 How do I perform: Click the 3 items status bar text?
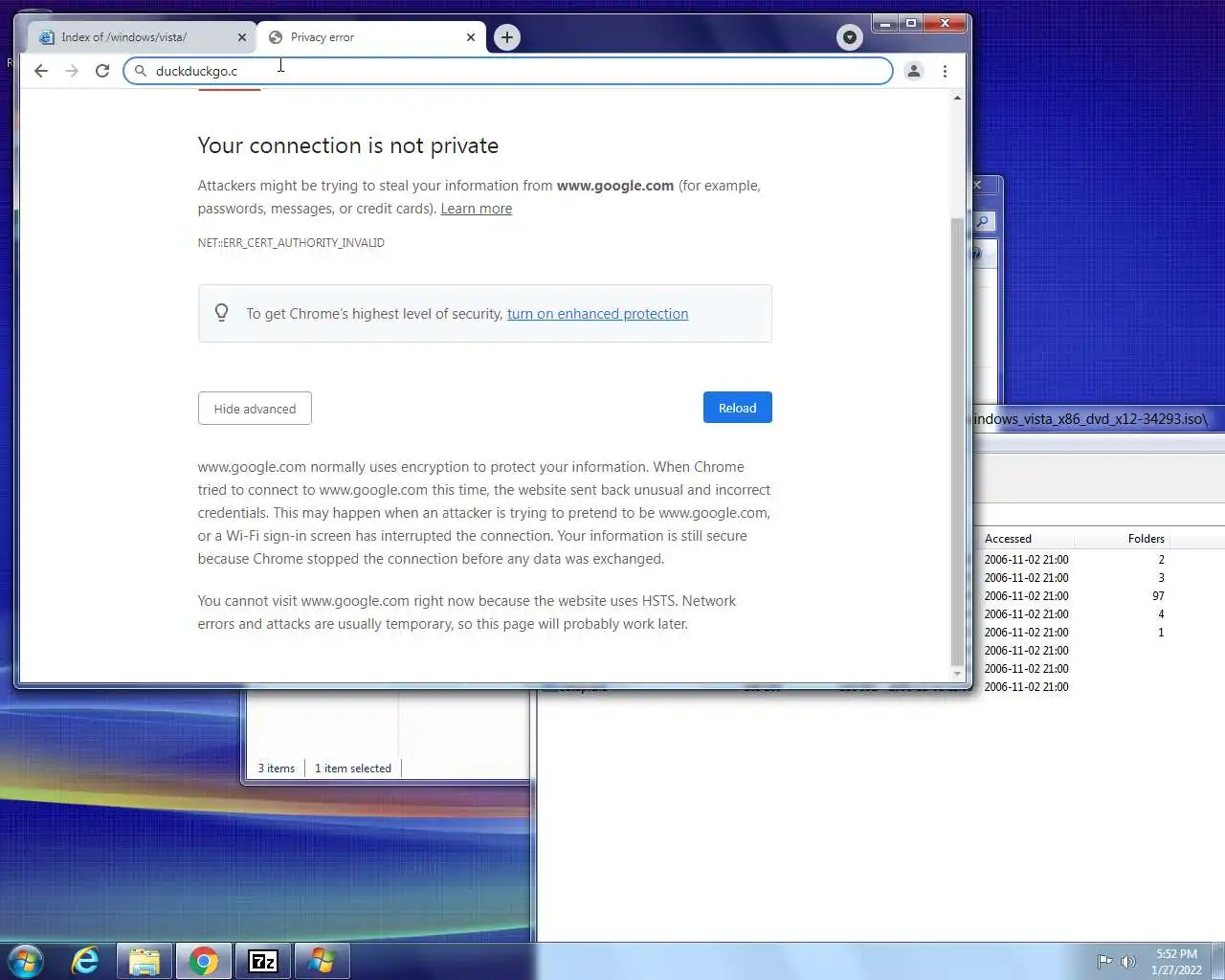coord(276,768)
